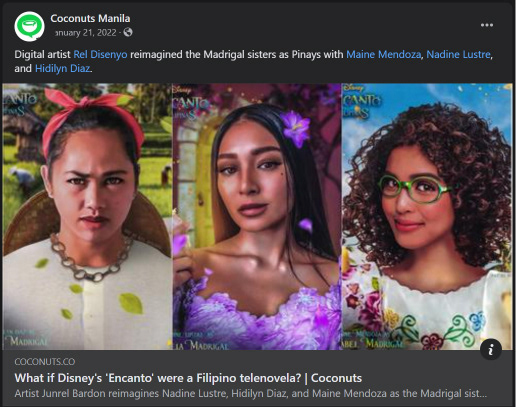This screenshot has height=407, width=516.
Task: Click the link info 'i' icon
Action: click(491, 350)
